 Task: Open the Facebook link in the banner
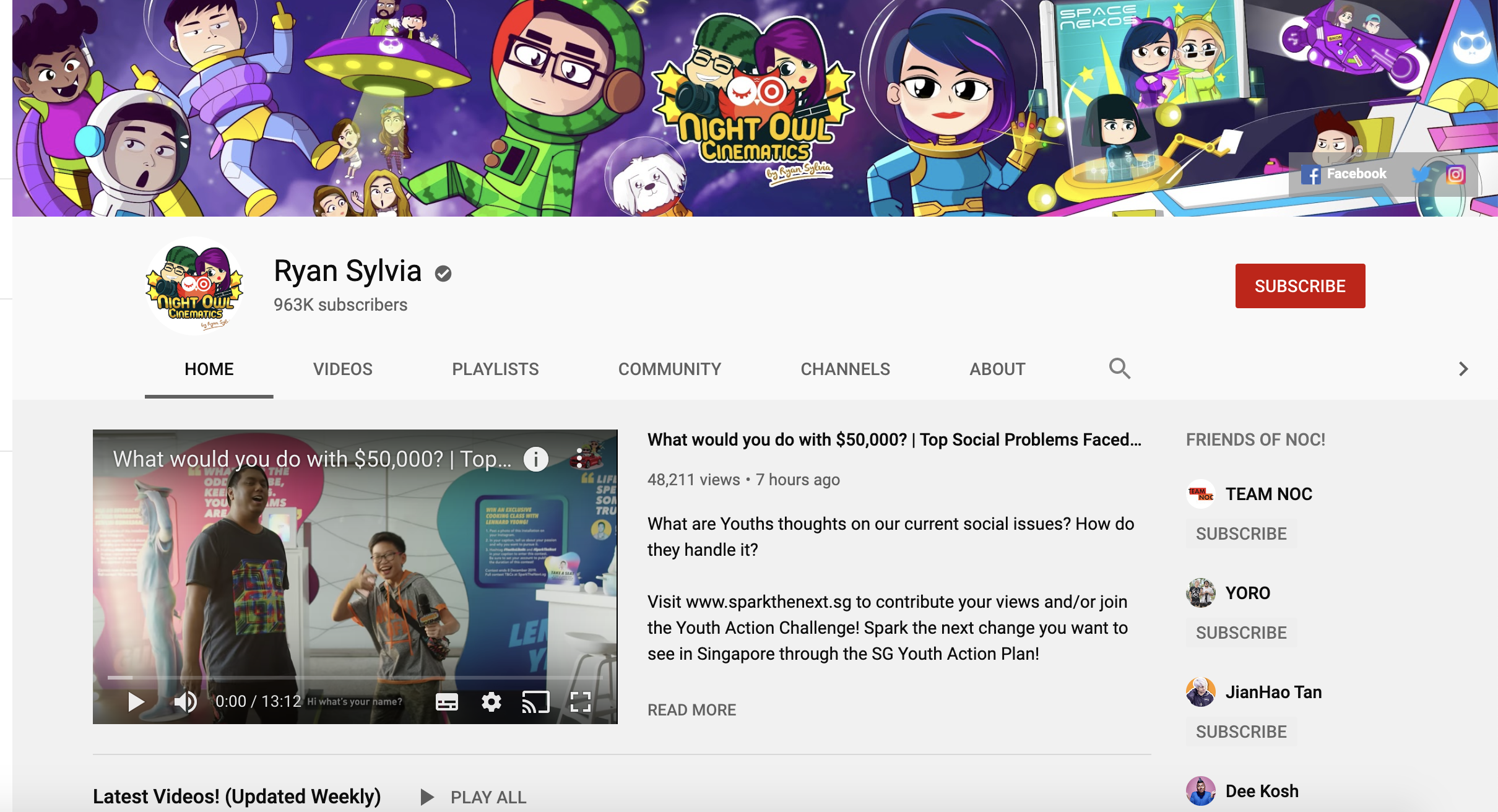point(1343,175)
